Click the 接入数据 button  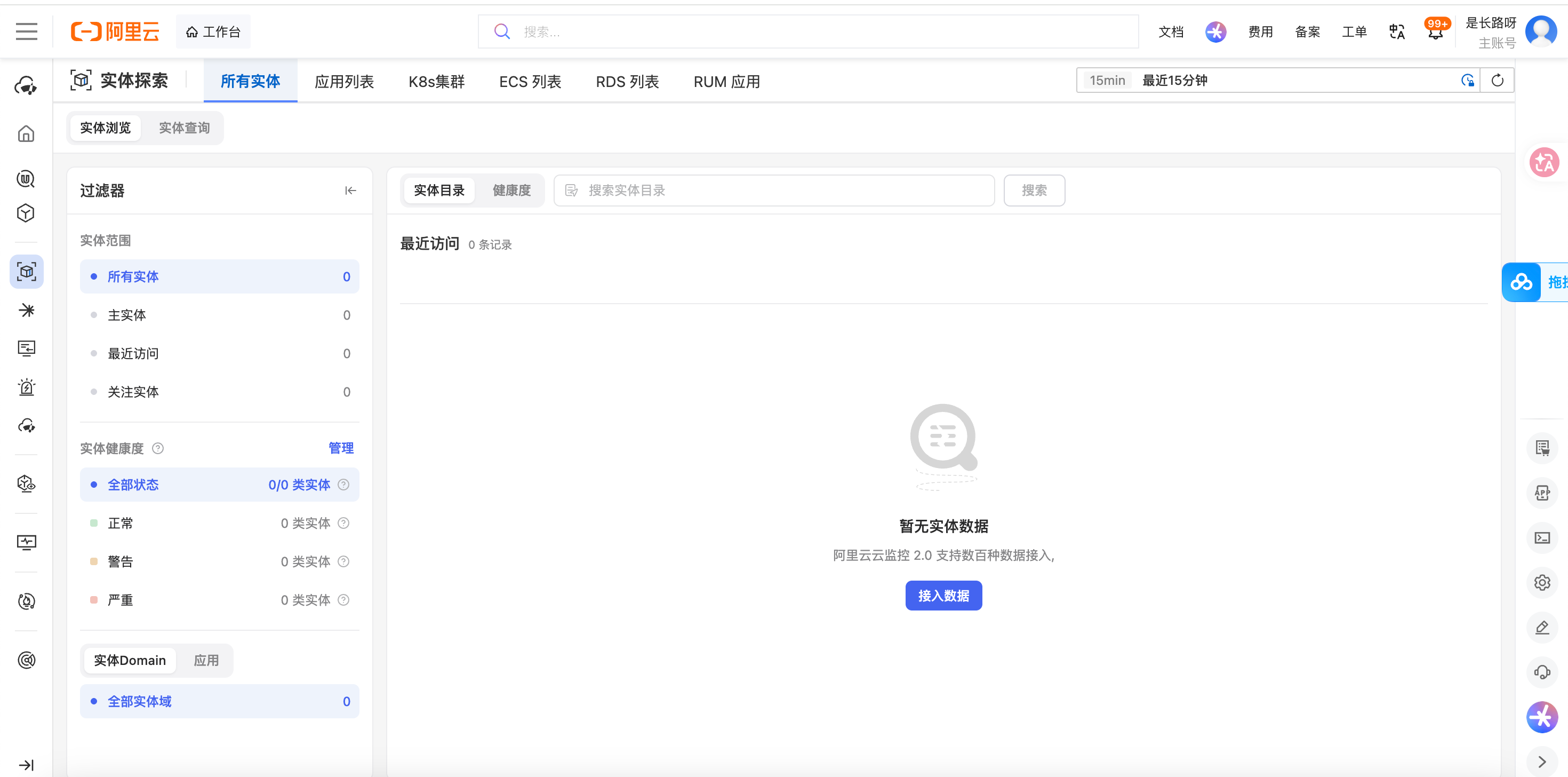tap(943, 596)
